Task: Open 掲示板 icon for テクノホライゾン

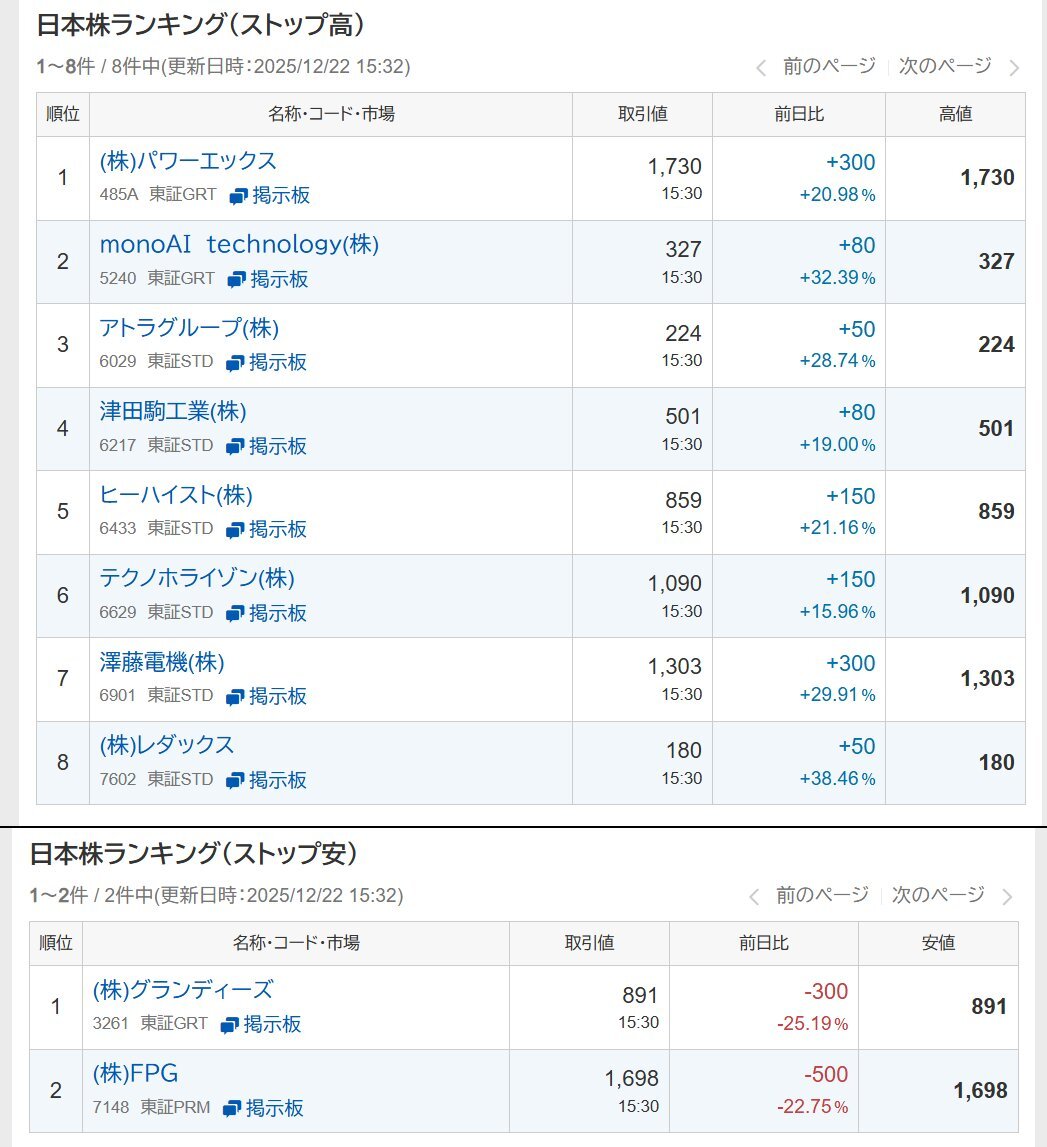Action: click(235, 613)
